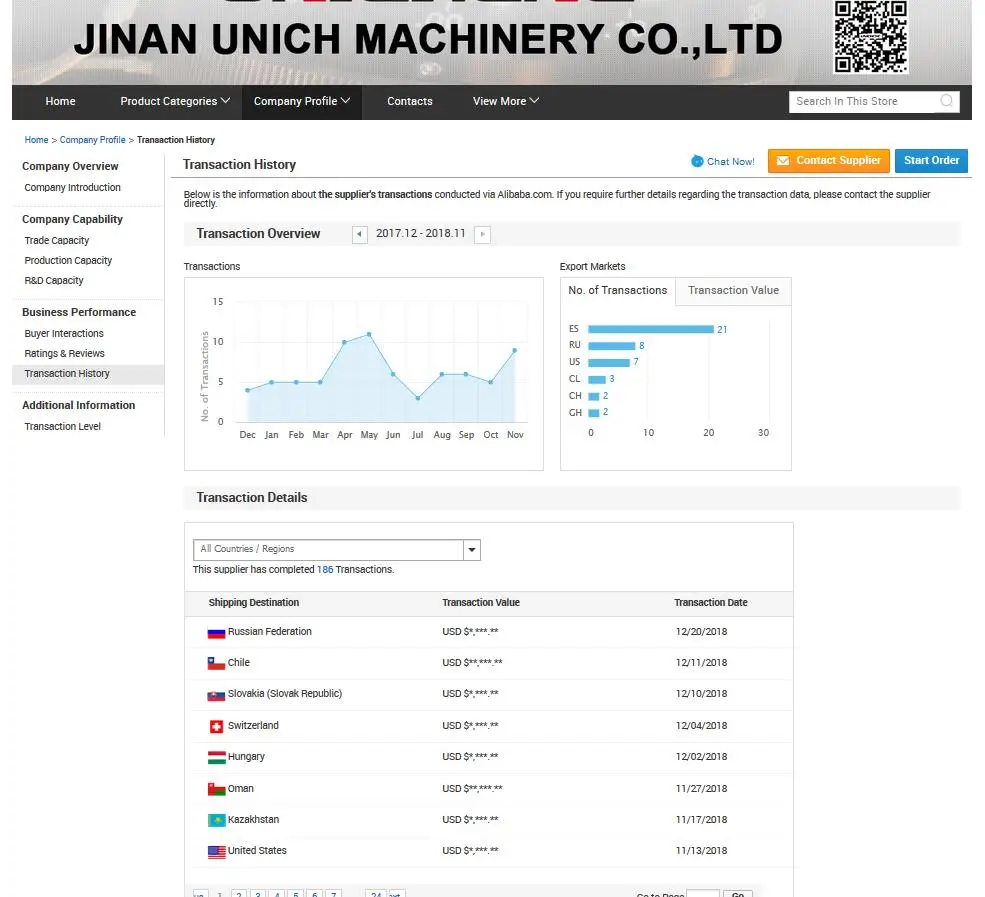Image resolution: width=985 pixels, height=897 pixels.
Task: Go to next transaction period arrow
Action: (482, 234)
